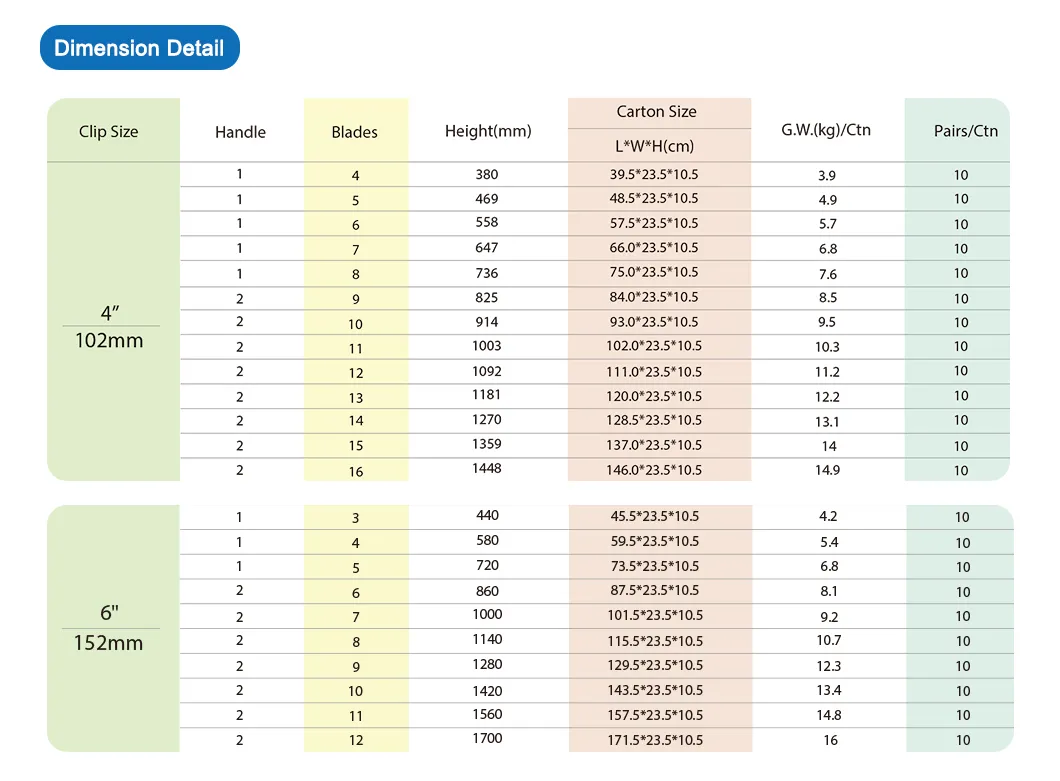Image resolution: width=1060 pixels, height=781 pixels.
Task: Click the gross weight 16 cell
Action: click(828, 740)
